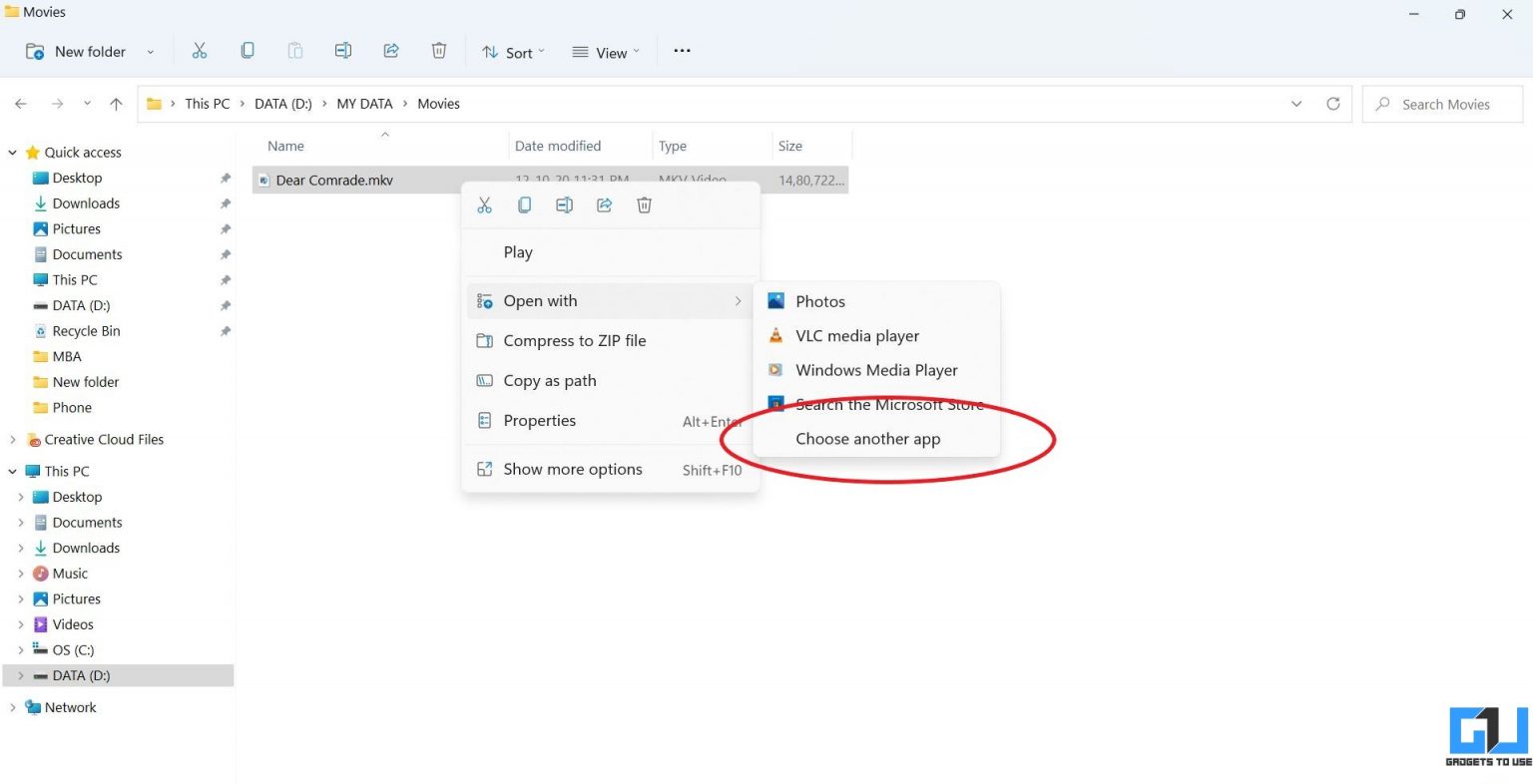Rename the file via the toolbar rename icon

[342, 50]
